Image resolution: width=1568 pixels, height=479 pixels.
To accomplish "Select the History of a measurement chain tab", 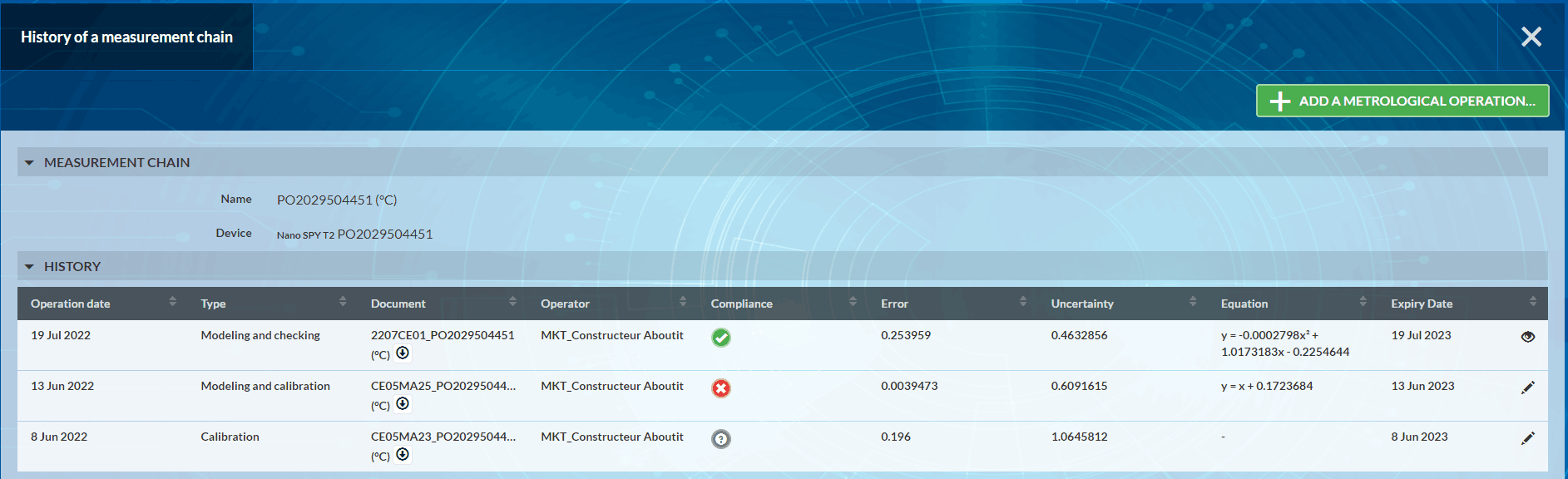I will [126, 37].
